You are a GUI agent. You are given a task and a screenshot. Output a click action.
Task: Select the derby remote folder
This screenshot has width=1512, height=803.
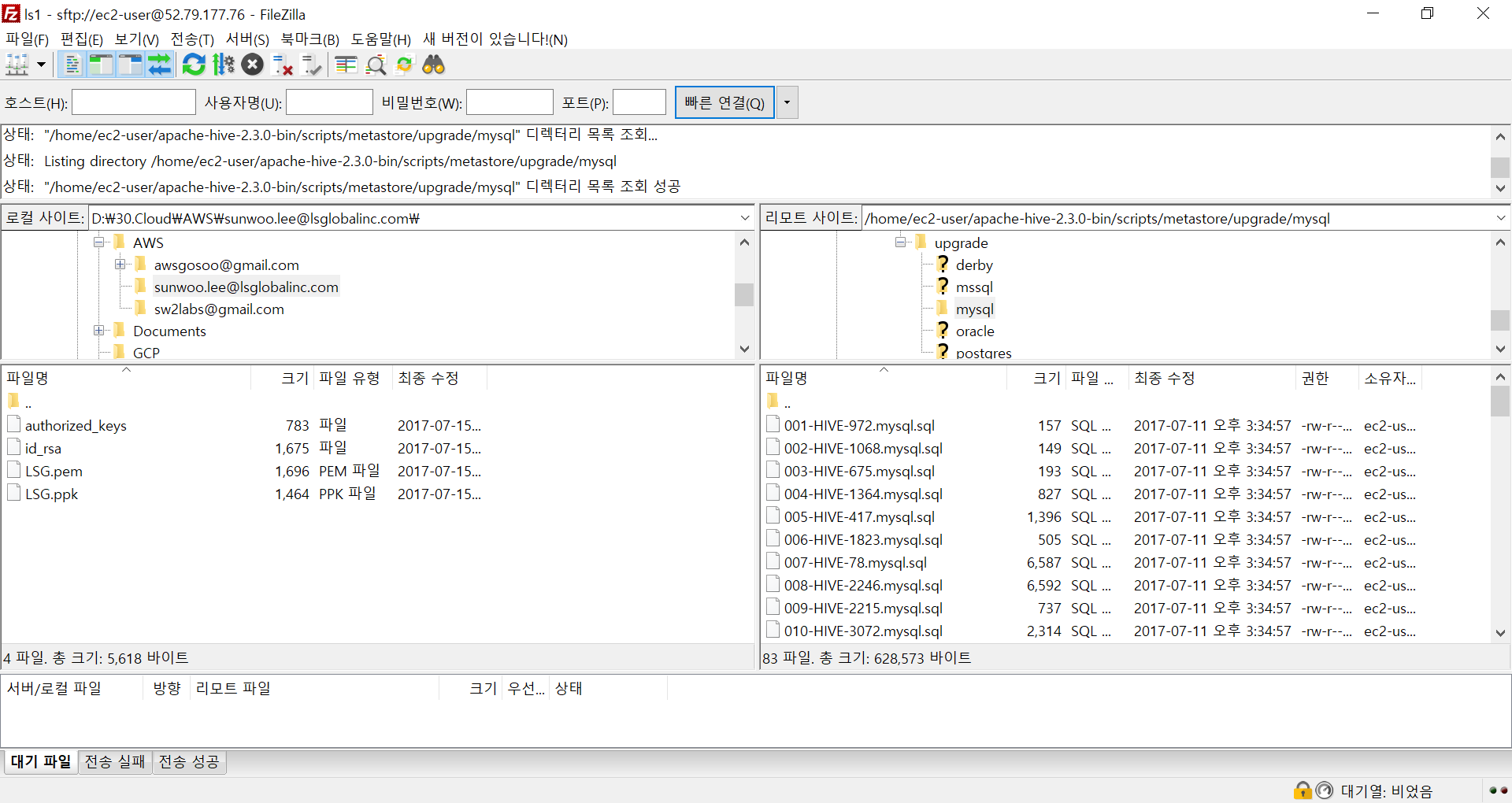(x=974, y=265)
